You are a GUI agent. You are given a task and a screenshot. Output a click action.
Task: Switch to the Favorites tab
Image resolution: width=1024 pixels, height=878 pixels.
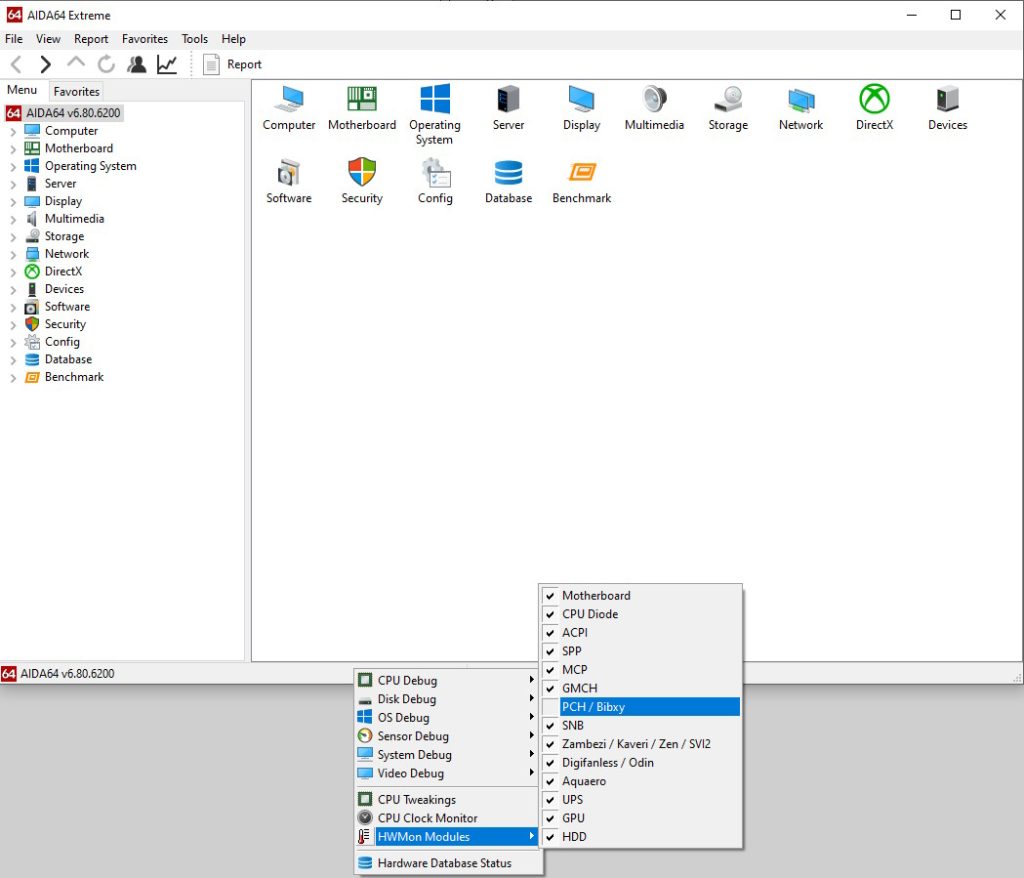[x=76, y=91]
